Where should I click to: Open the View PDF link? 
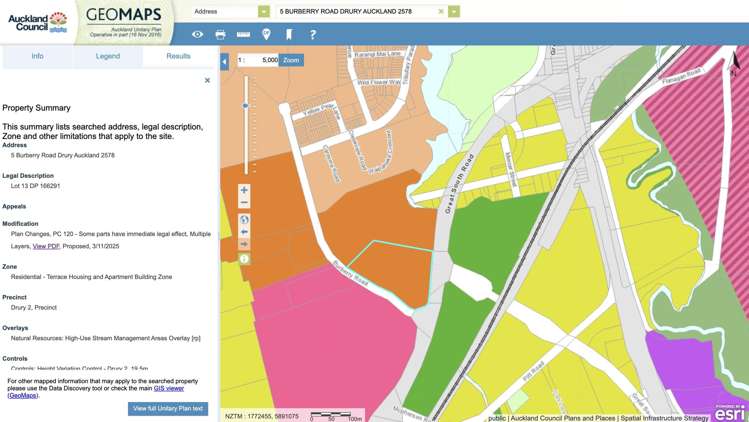[46, 246]
